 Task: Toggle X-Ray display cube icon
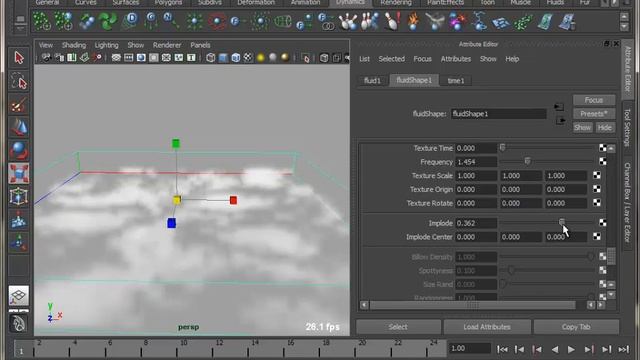(x=324, y=58)
